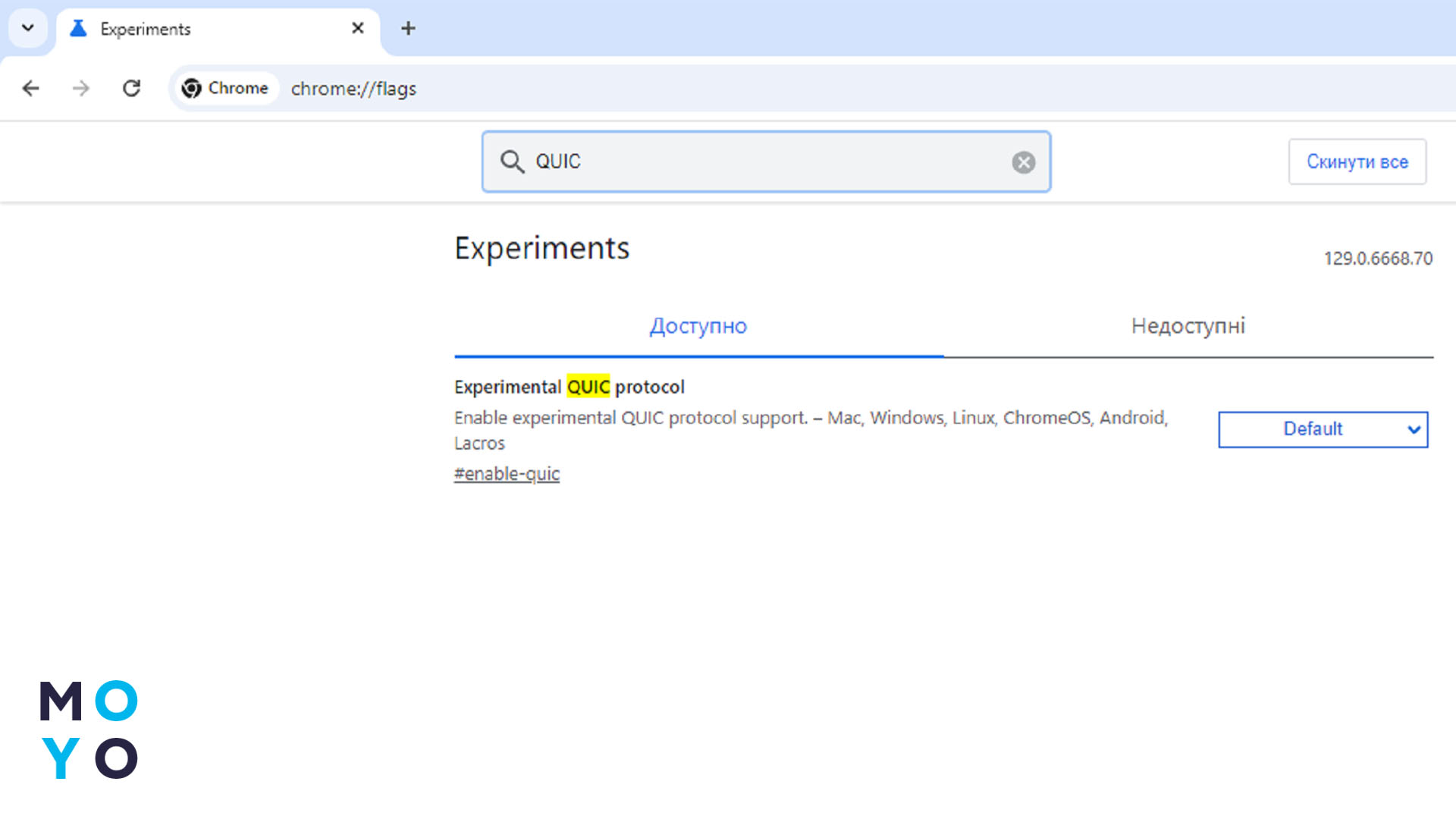Go back with the back arrow
The image size is (1456, 819).
[x=30, y=89]
